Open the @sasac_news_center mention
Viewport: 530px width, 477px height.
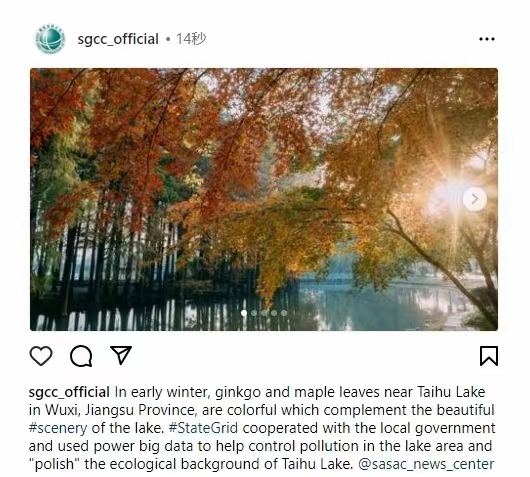tap(426, 464)
